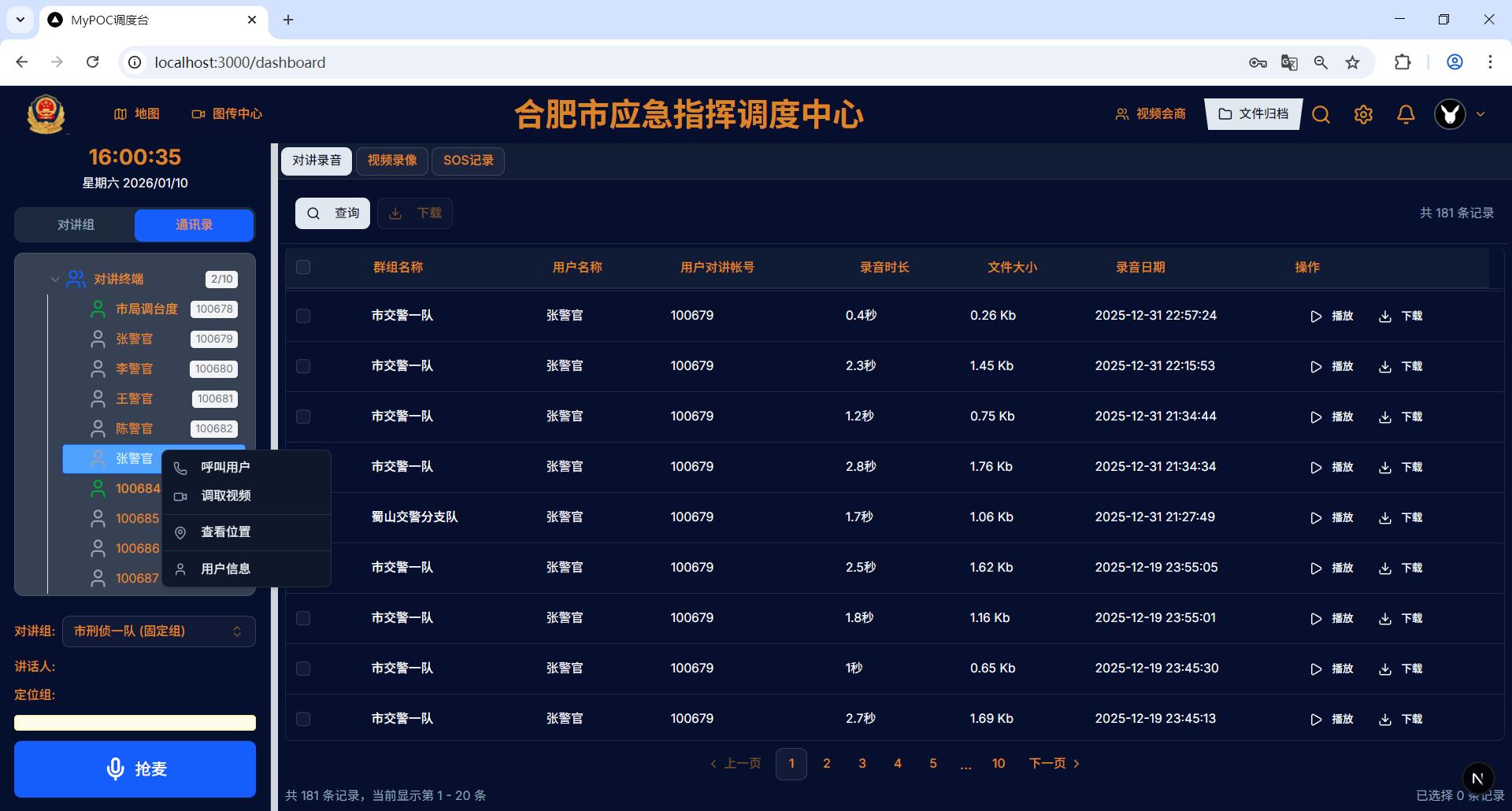The image size is (1512, 811).
Task: Choose 查看位置 from the context menu
Action: (x=226, y=531)
